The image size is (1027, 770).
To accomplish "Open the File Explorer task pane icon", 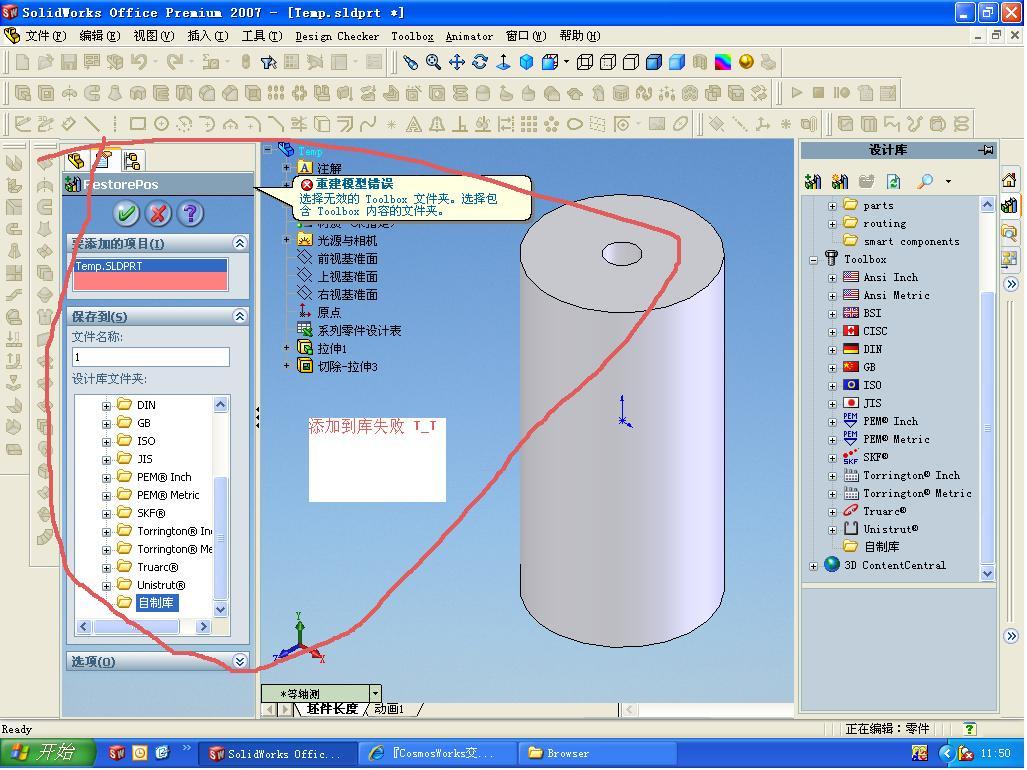I will pos(1009,232).
